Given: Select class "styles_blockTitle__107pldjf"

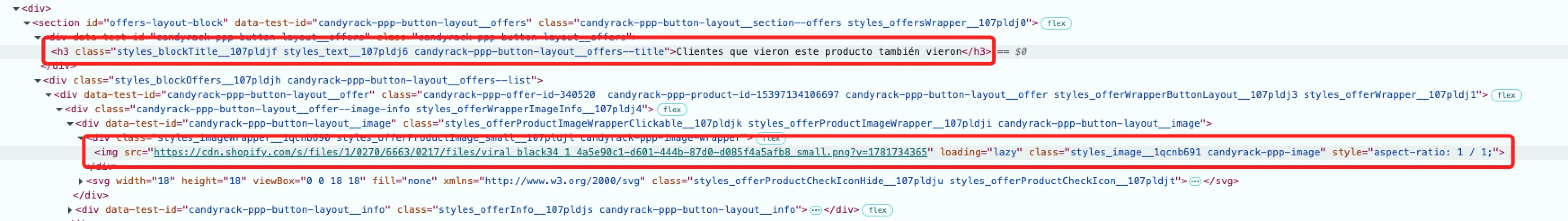Looking at the screenshot, I should click(197, 52).
